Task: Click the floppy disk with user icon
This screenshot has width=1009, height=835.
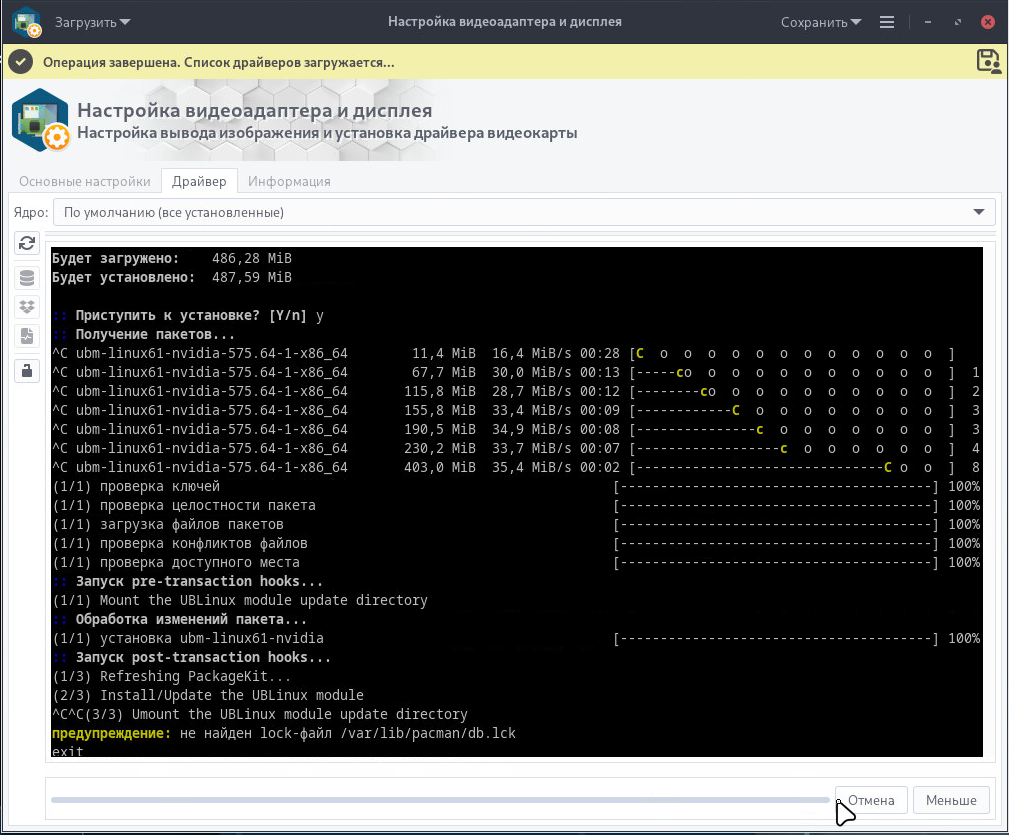Action: (988, 61)
